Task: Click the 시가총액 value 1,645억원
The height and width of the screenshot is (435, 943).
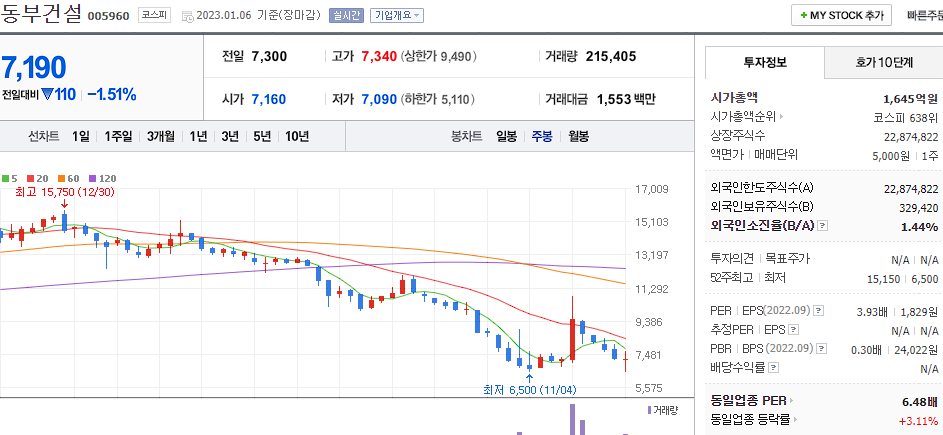Action: (x=911, y=97)
